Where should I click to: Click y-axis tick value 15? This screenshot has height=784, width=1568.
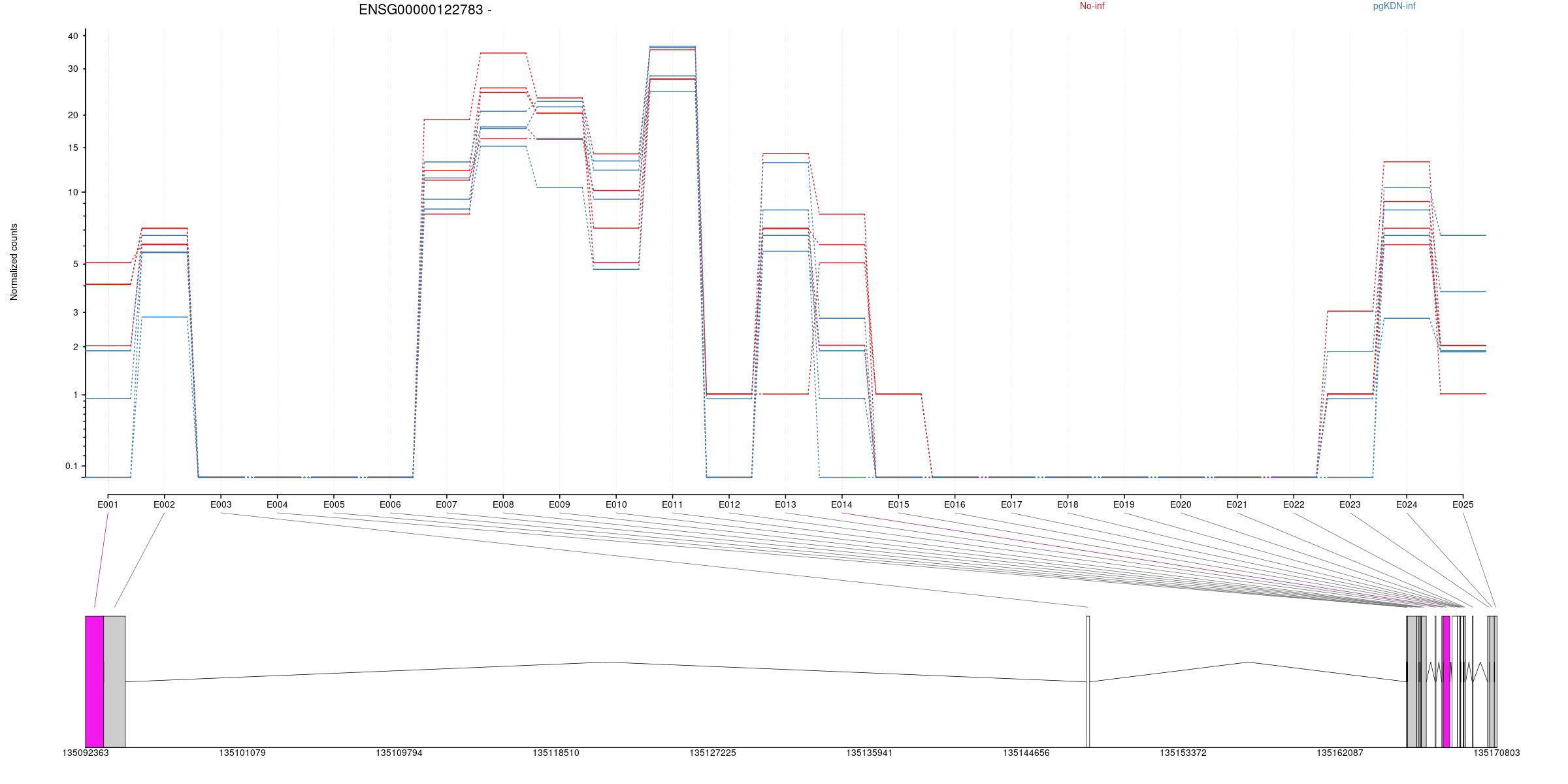coord(73,148)
